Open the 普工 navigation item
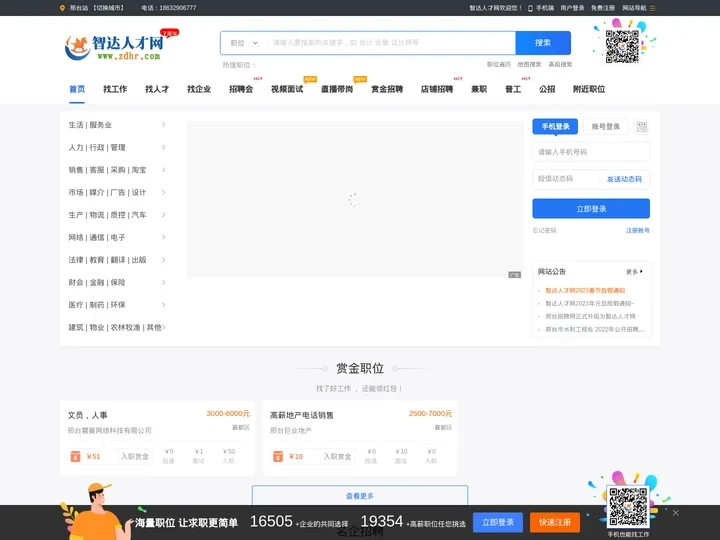The image size is (720, 540). pyautogui.click(x=513, y=89)
